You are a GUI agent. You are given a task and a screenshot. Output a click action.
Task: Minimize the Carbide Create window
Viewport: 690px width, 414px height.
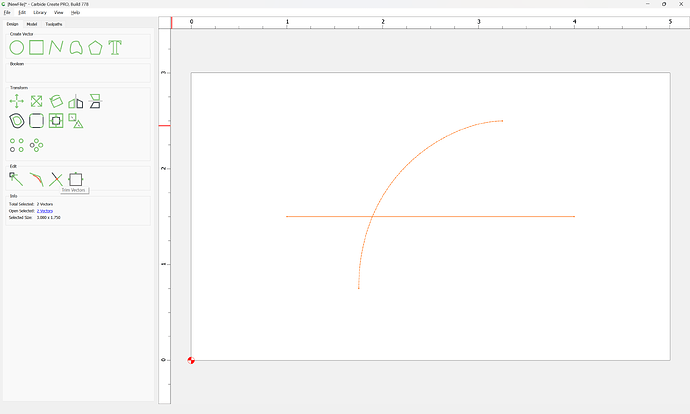[x=648, y=4]
